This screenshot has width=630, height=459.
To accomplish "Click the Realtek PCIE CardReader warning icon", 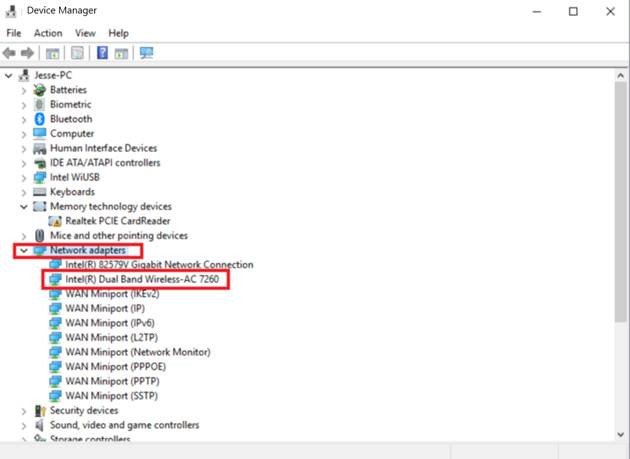I will (x=55, y=221).
